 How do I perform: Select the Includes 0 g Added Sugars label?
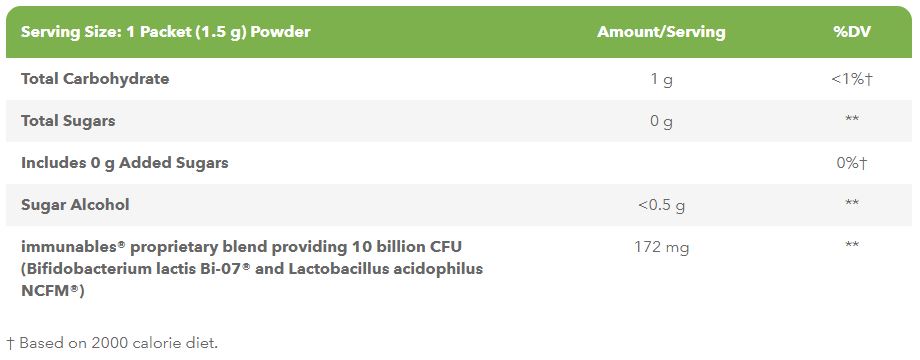pos(124,163)
